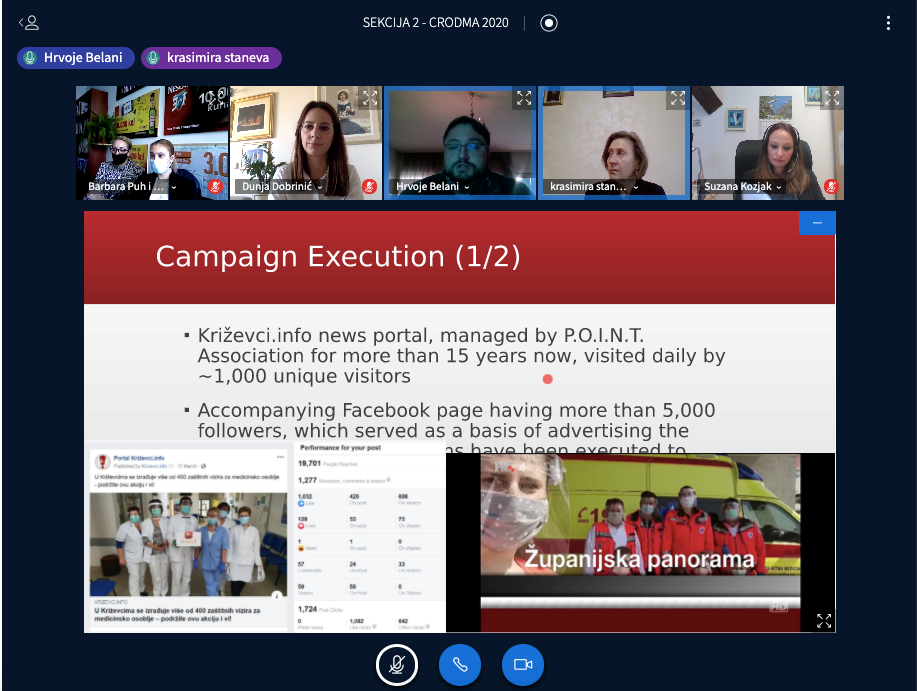The height and width of the screenshot is (691, 917).
Task: Click the krasimira staneva talking indicator
Action: (211, 58)
